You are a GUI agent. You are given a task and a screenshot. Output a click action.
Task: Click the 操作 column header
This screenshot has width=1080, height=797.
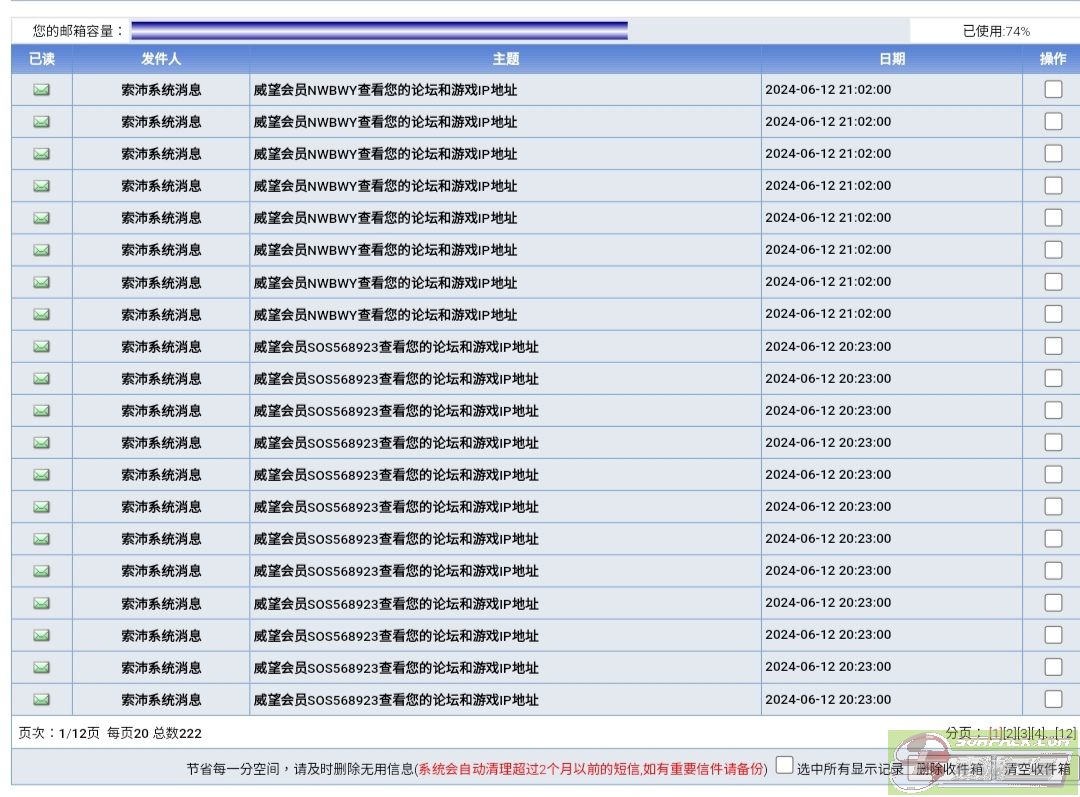(x=1052, y=59)
